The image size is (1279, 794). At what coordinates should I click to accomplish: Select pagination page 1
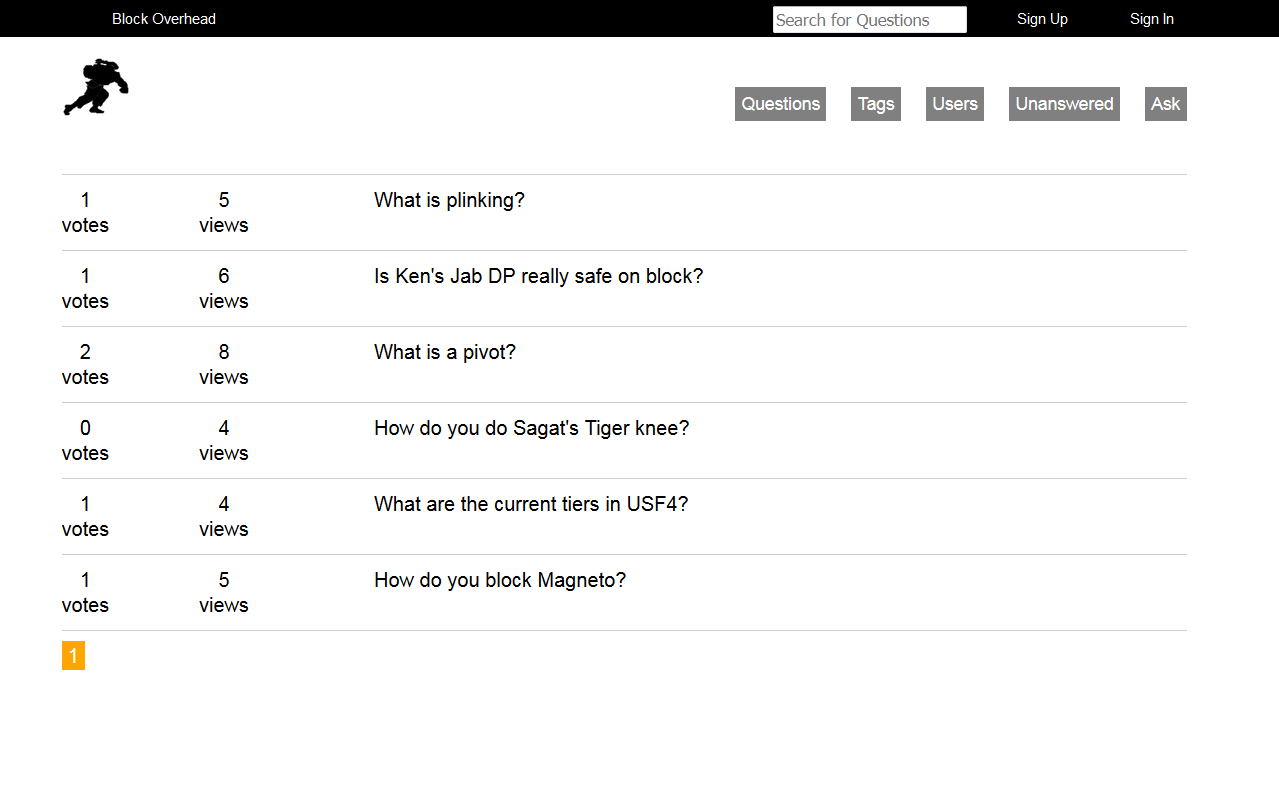coord(73,656)
